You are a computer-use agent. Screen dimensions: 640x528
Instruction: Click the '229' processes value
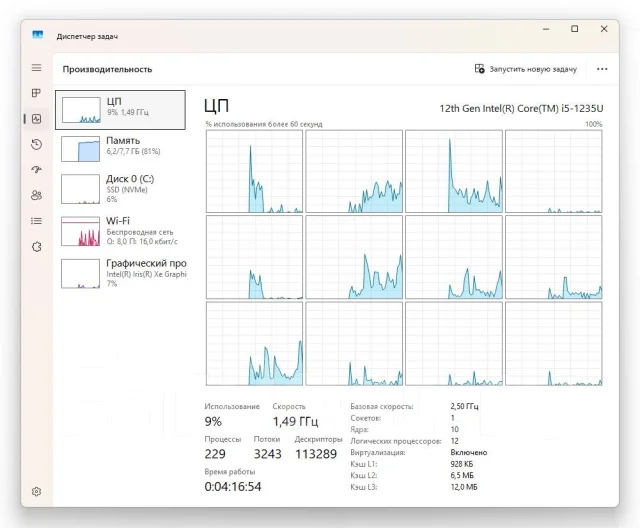(x=215, y=454)
